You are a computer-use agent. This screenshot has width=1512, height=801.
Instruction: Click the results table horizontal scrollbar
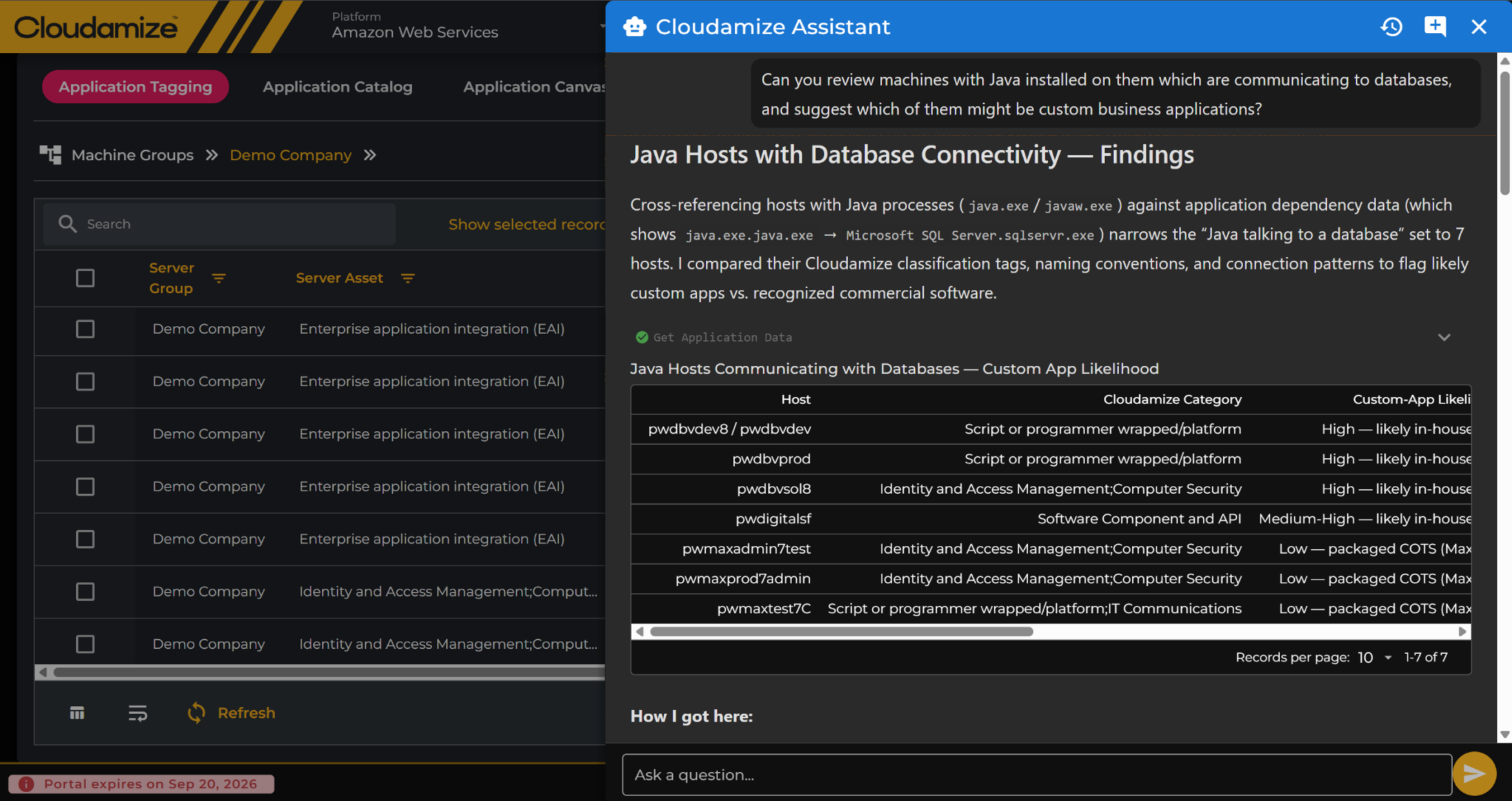pos(841,632)
